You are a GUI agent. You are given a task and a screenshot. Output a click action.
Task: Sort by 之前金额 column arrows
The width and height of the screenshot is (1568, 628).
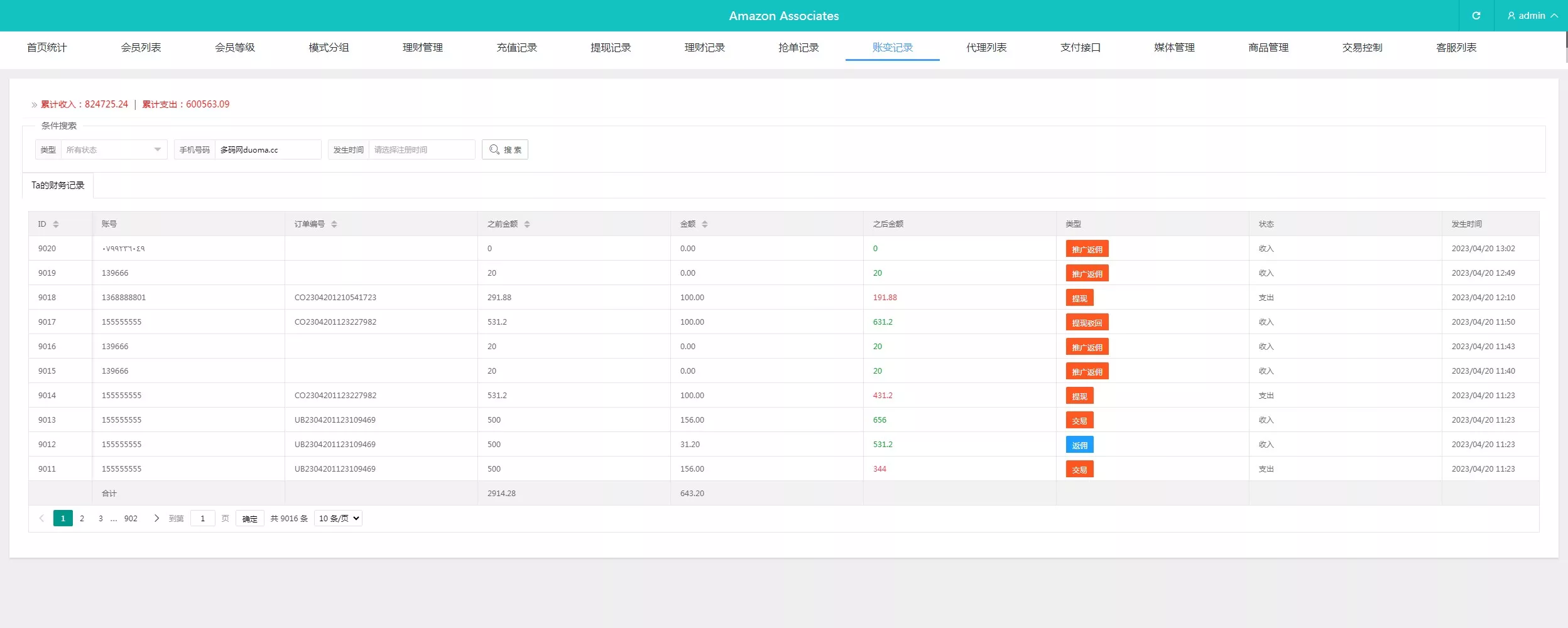(x=527, y=224)
